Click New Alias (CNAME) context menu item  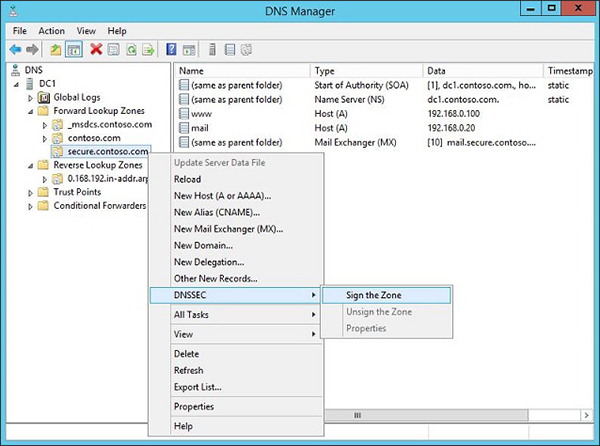[217, 211]
